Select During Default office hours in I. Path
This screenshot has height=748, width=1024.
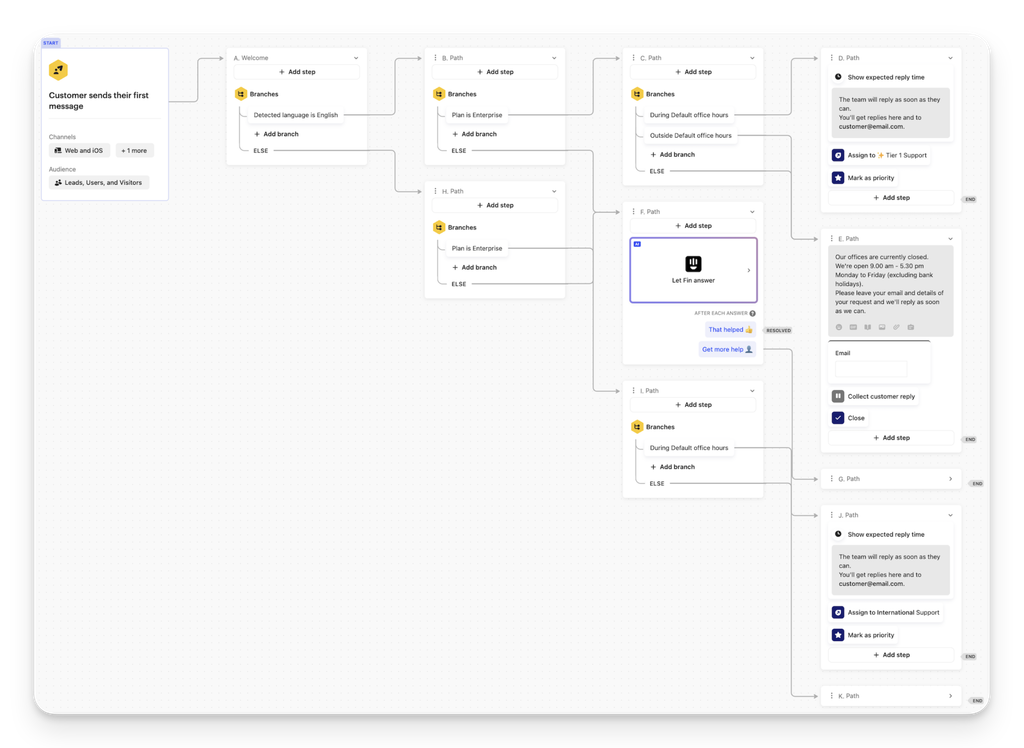(x=688, y=448)
